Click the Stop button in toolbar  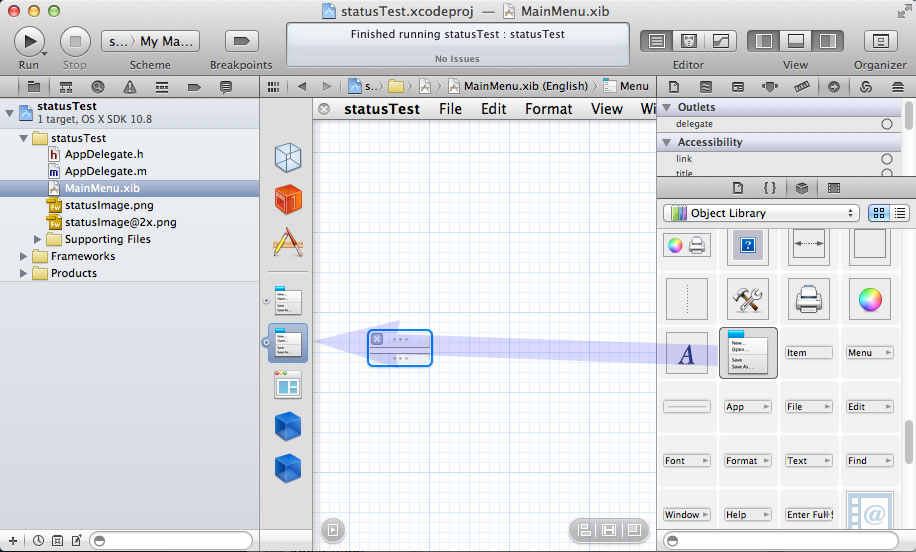pos(75,41)
